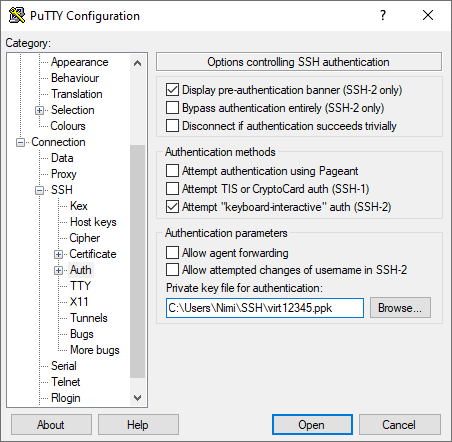The height and width of the screenshot is (442, 452).
Task: Expand the Selection tree node
Action: click(39, 110)
